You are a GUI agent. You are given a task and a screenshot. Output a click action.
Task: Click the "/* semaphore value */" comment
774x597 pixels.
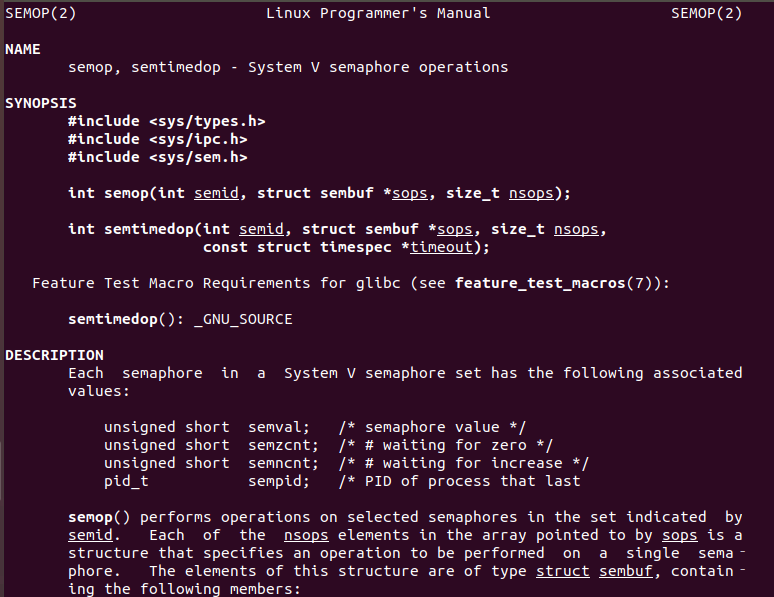point(432,427)
